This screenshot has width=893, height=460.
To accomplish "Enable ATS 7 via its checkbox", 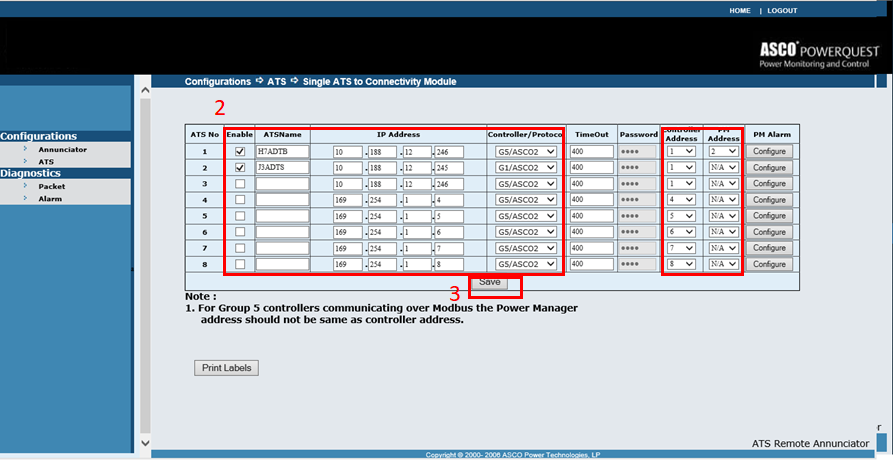I will click(x=240, y=248).
